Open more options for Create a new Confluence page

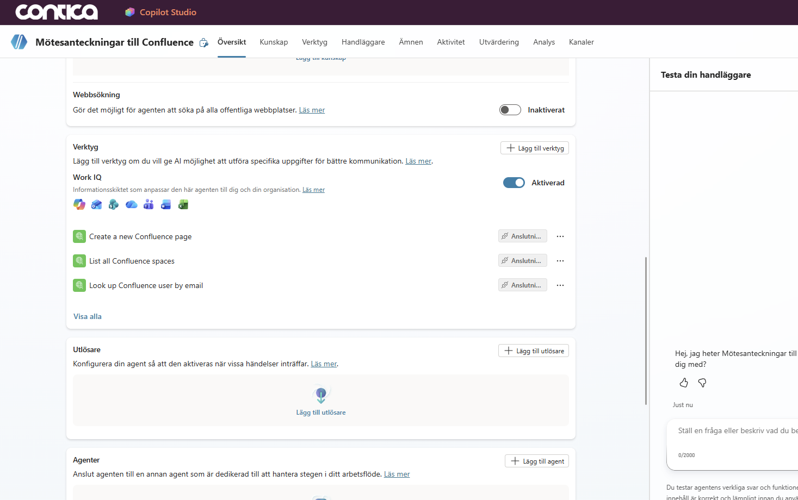[x=560, y=236]
